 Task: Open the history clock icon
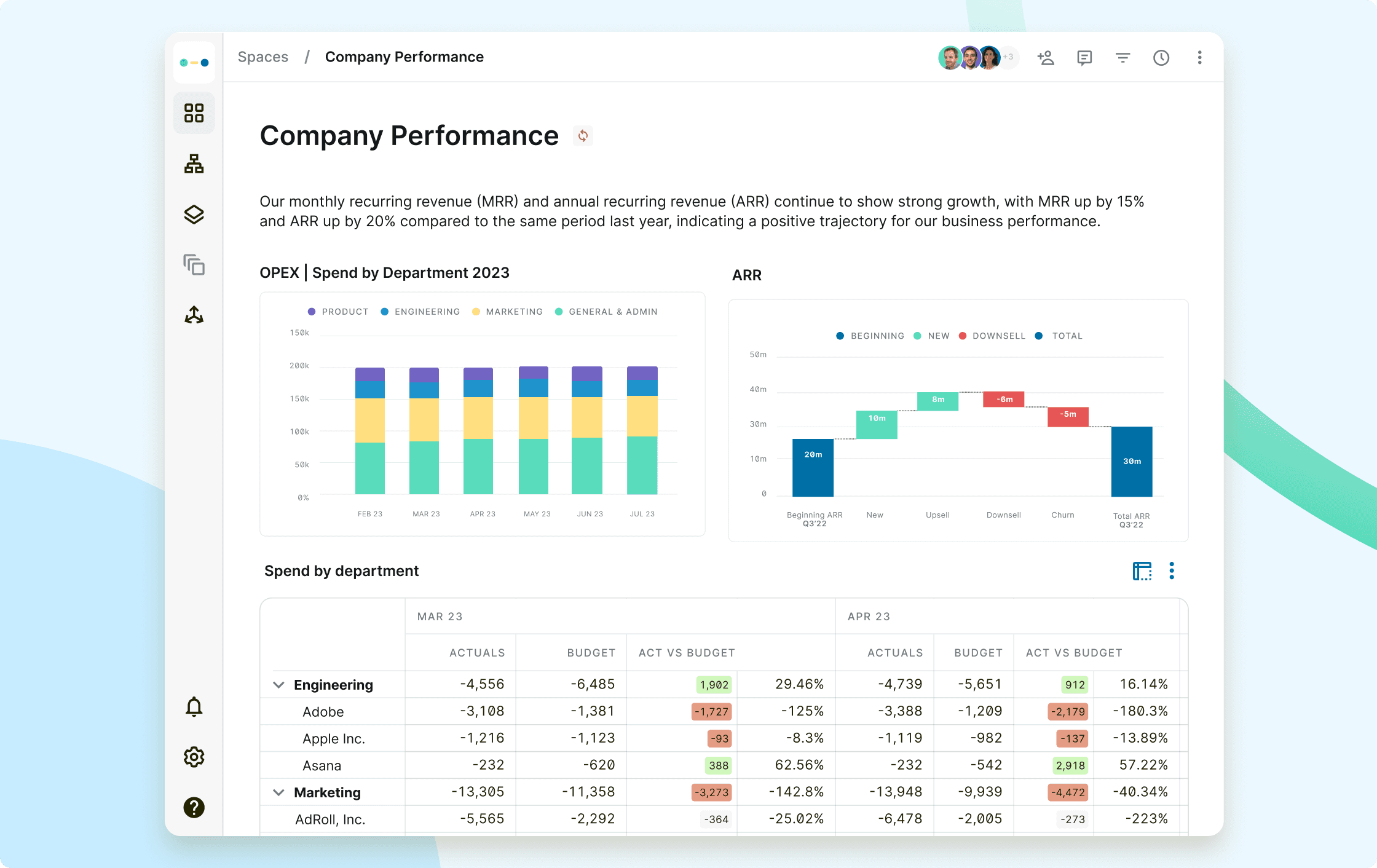tap(1161, 58)
